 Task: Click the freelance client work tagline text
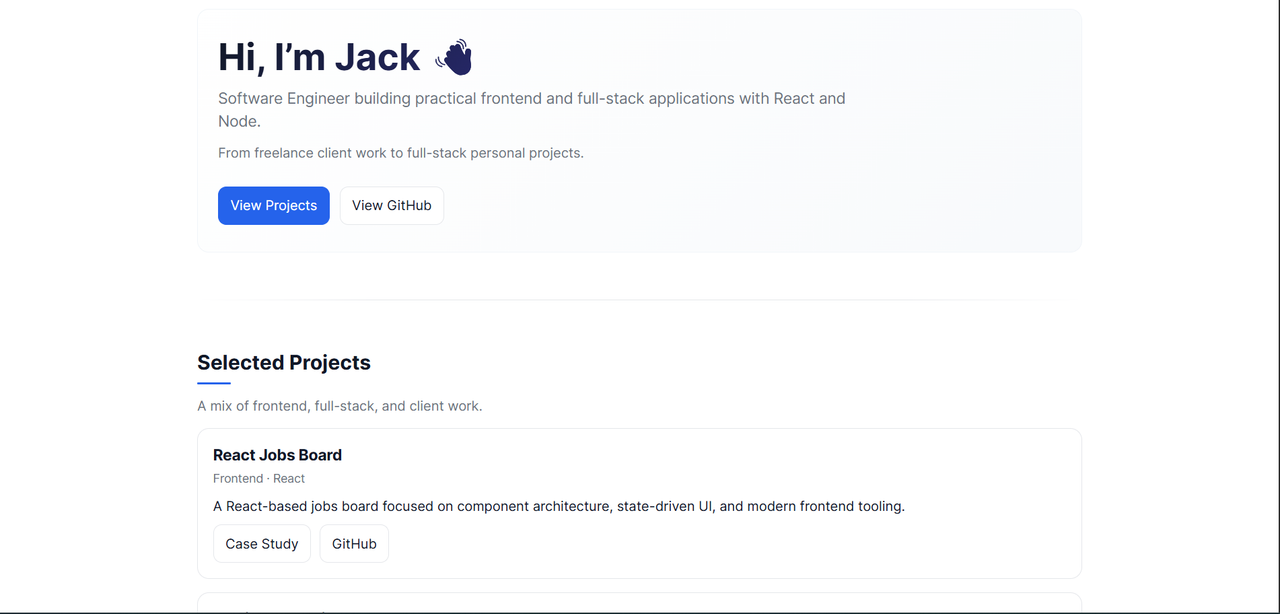tap(400, 152)
